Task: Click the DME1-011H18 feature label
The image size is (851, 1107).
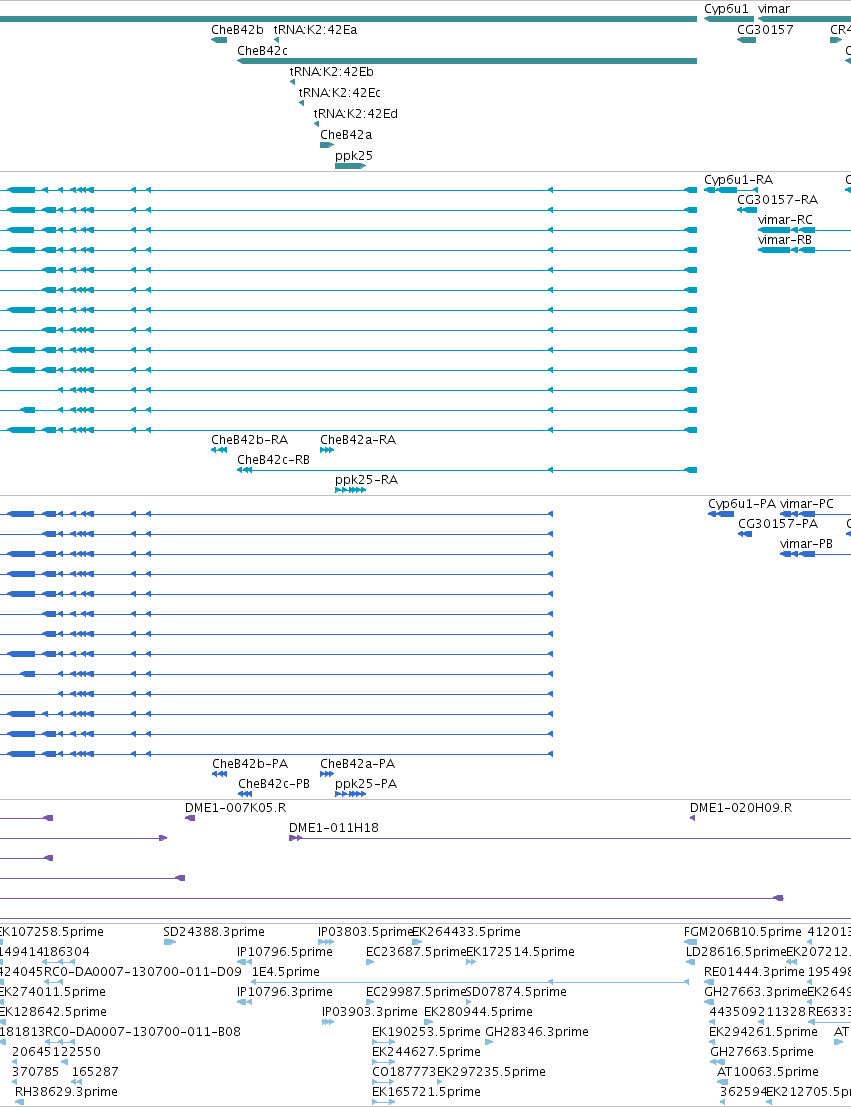Action: (x=334, y=827)
